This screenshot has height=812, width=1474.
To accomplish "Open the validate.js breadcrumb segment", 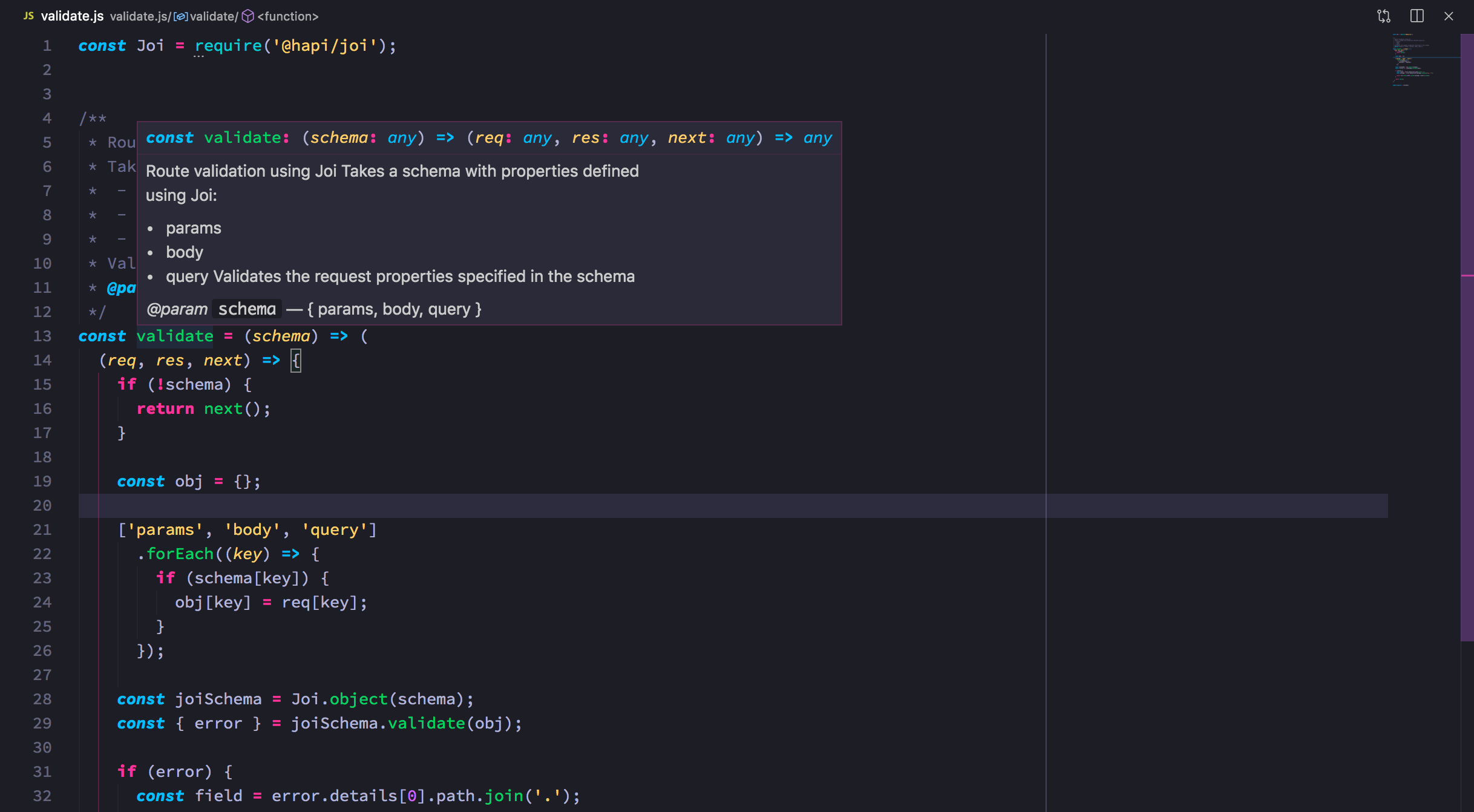I will [x=139, y=16].
